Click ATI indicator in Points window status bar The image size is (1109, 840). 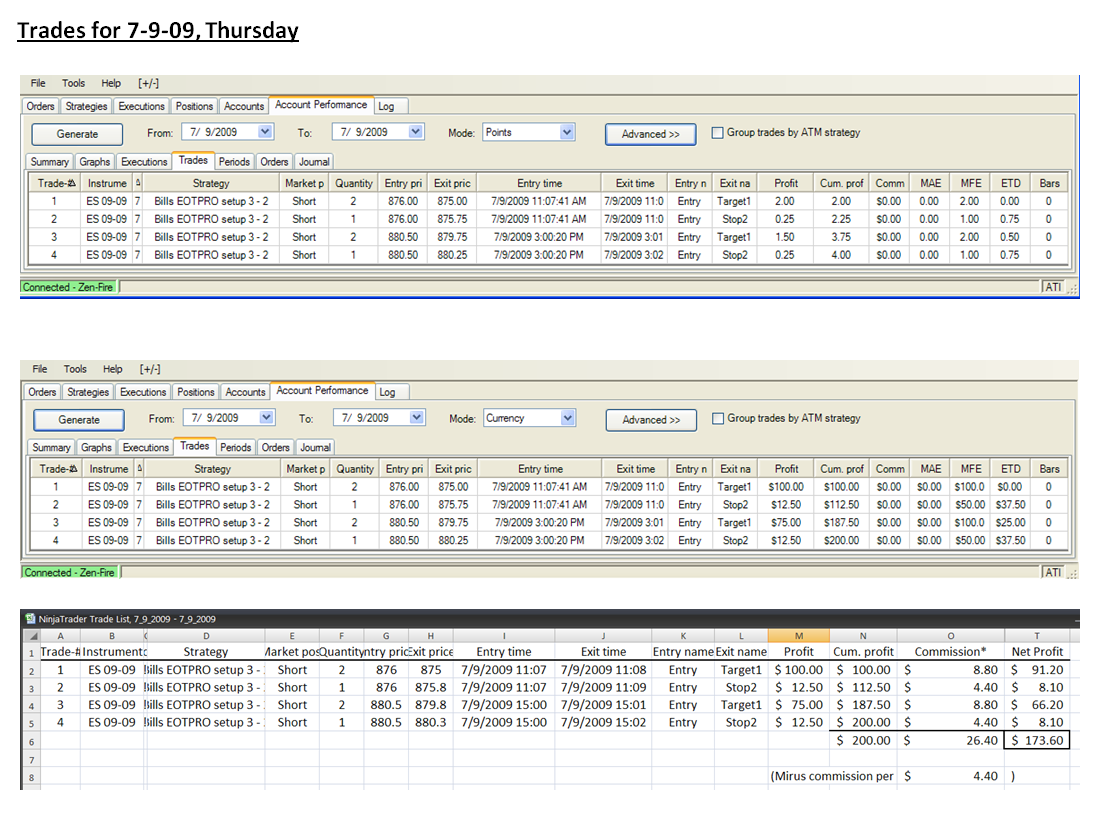point(1053,287)
